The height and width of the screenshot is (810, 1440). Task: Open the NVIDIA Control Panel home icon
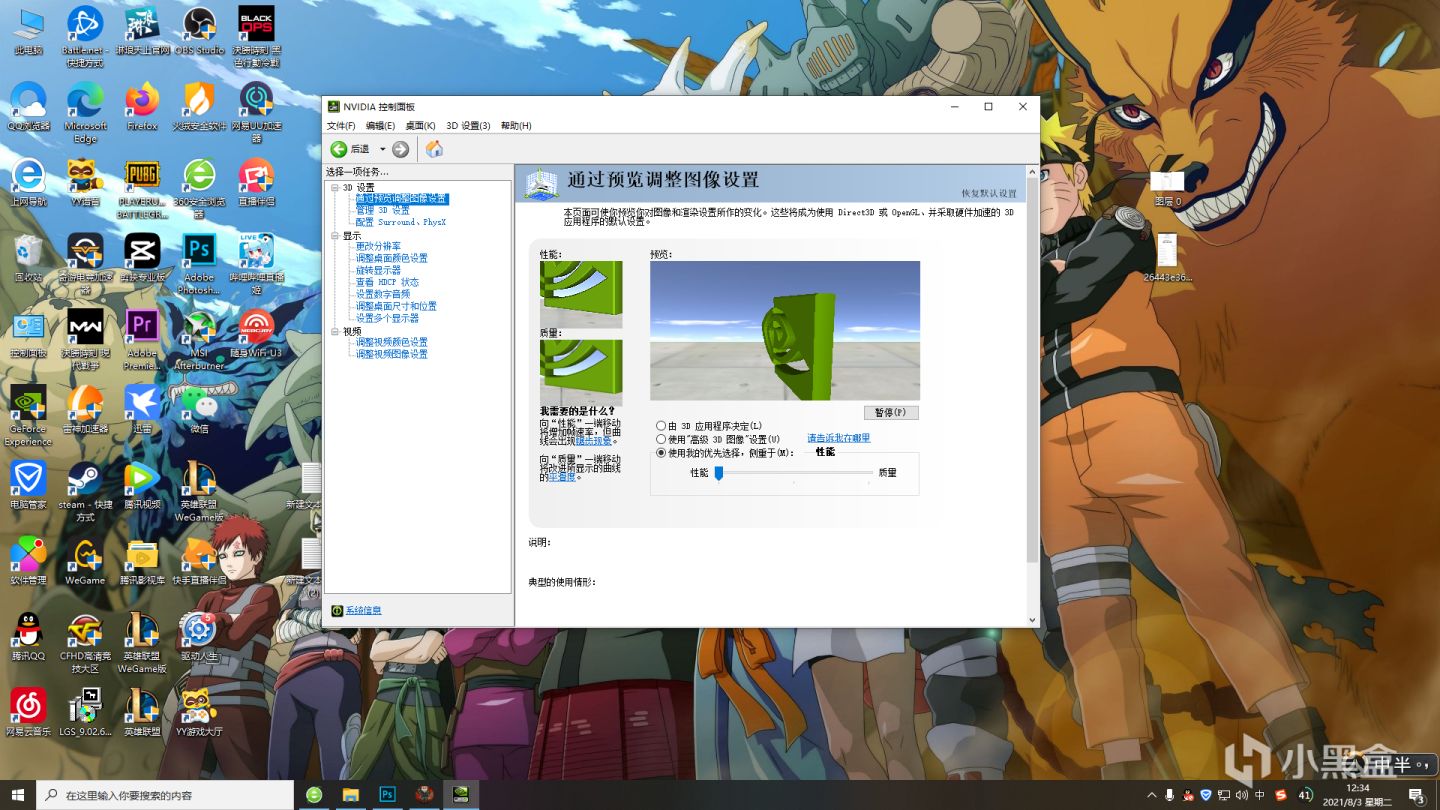(434, 149)
